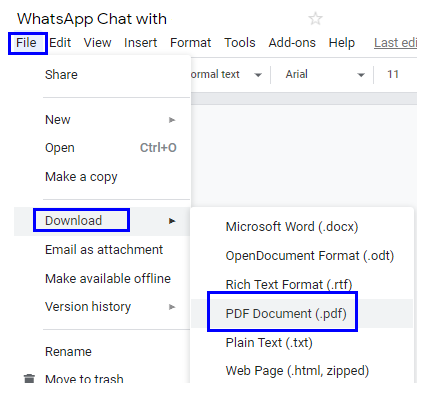Image resolution: width=424 pixels, height=394 pixels.
Task: Open the View menu
Action: [97, 43]
